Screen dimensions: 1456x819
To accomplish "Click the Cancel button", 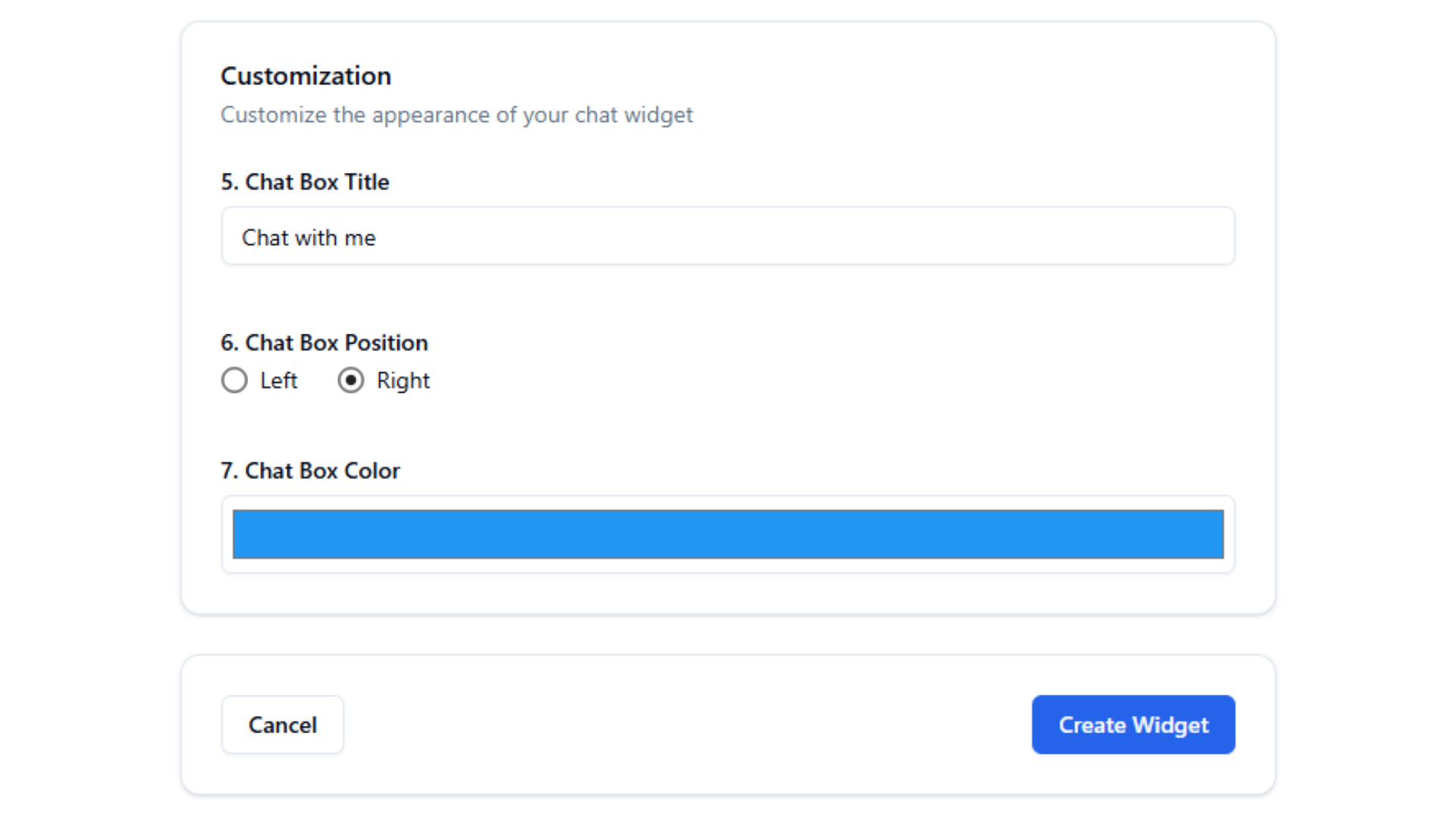I will click(282, 724).
